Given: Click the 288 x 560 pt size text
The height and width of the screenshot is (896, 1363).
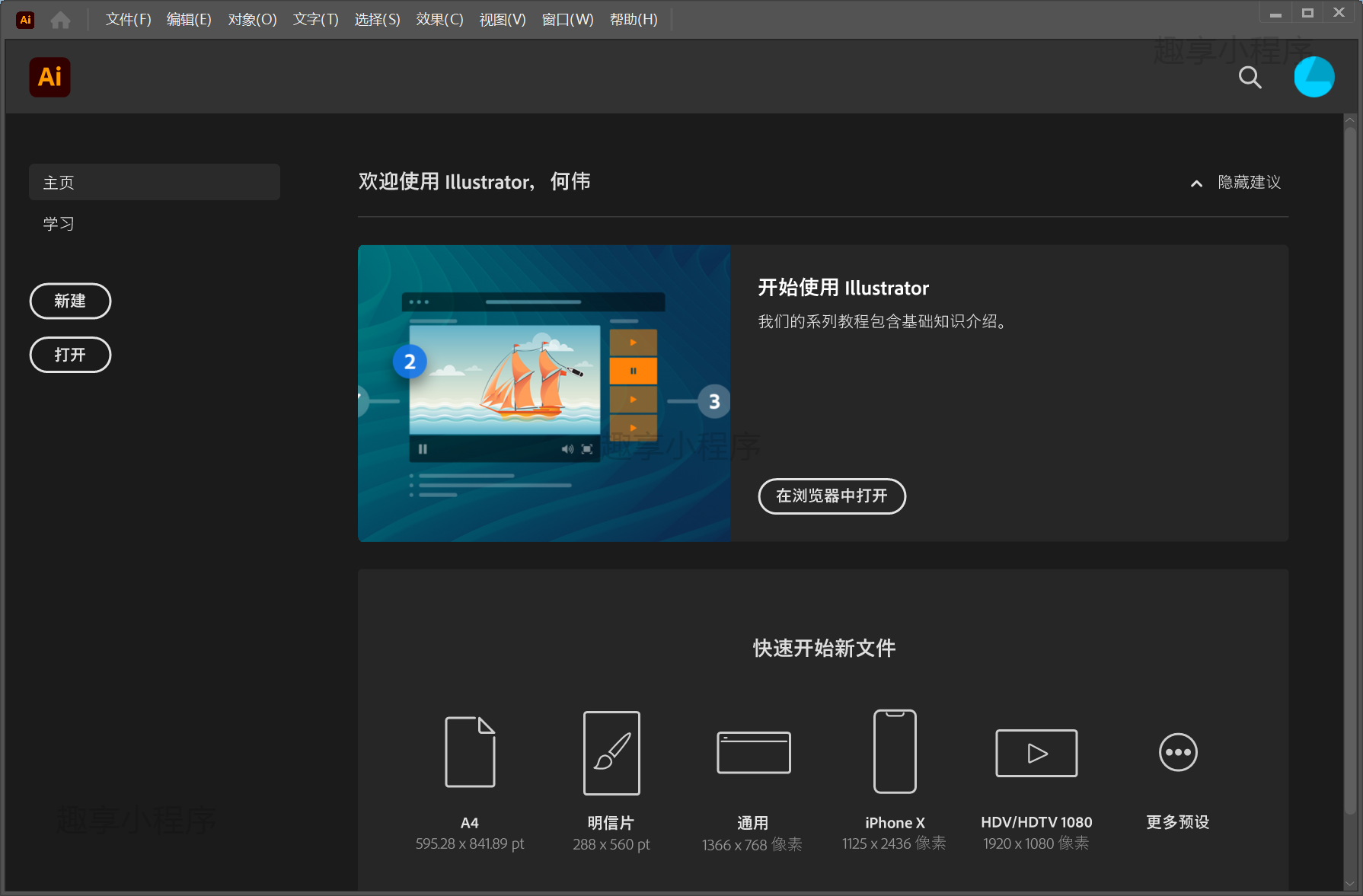Looking at the screenshot, I should (x=611, y=844).
